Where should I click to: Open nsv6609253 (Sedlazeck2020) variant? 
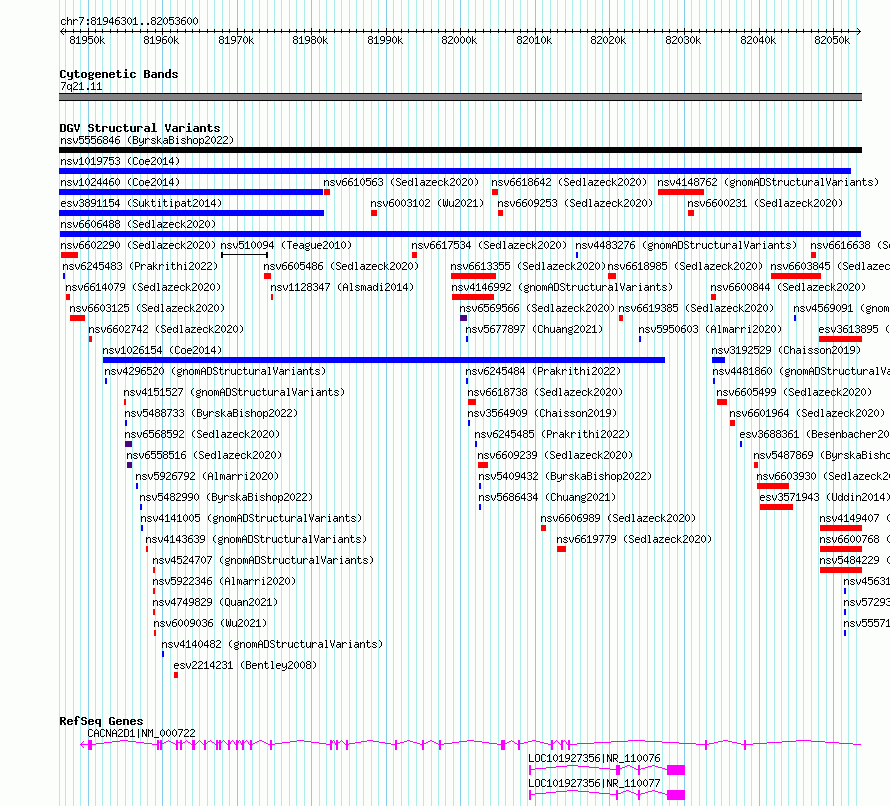pyautogui.click(x=575, y=203)
